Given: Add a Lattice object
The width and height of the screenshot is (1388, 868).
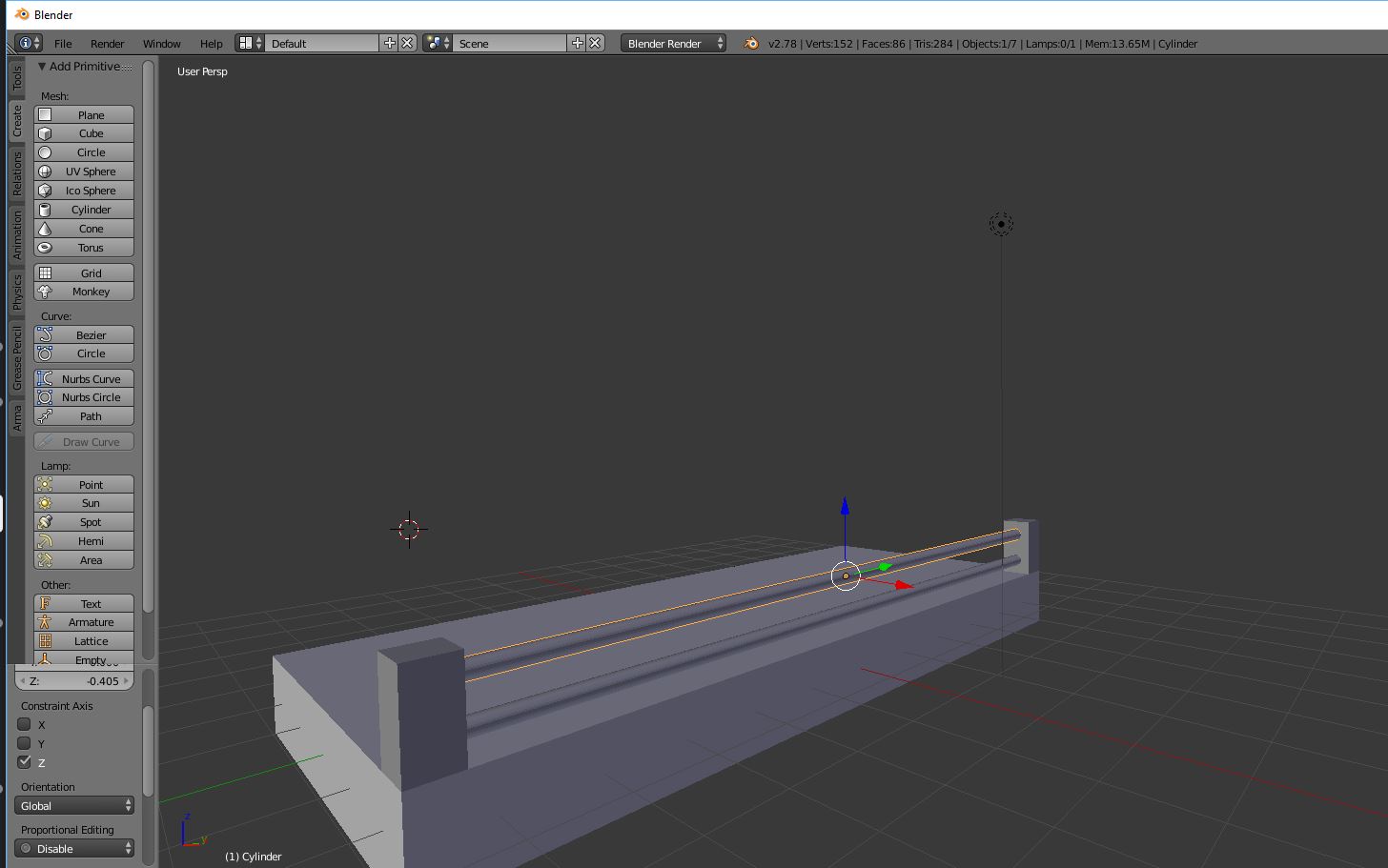Looking at the screenshot, I should point(84,641).
